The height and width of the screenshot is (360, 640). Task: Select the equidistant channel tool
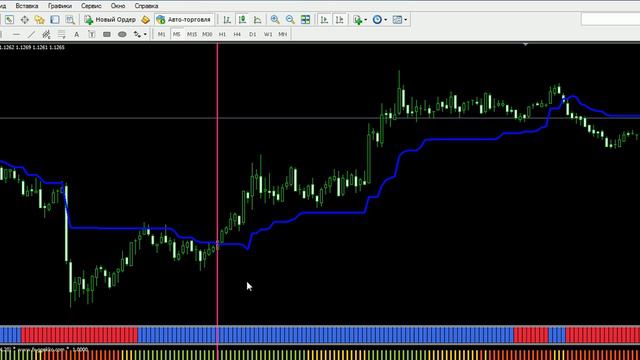tap(46, 34)
